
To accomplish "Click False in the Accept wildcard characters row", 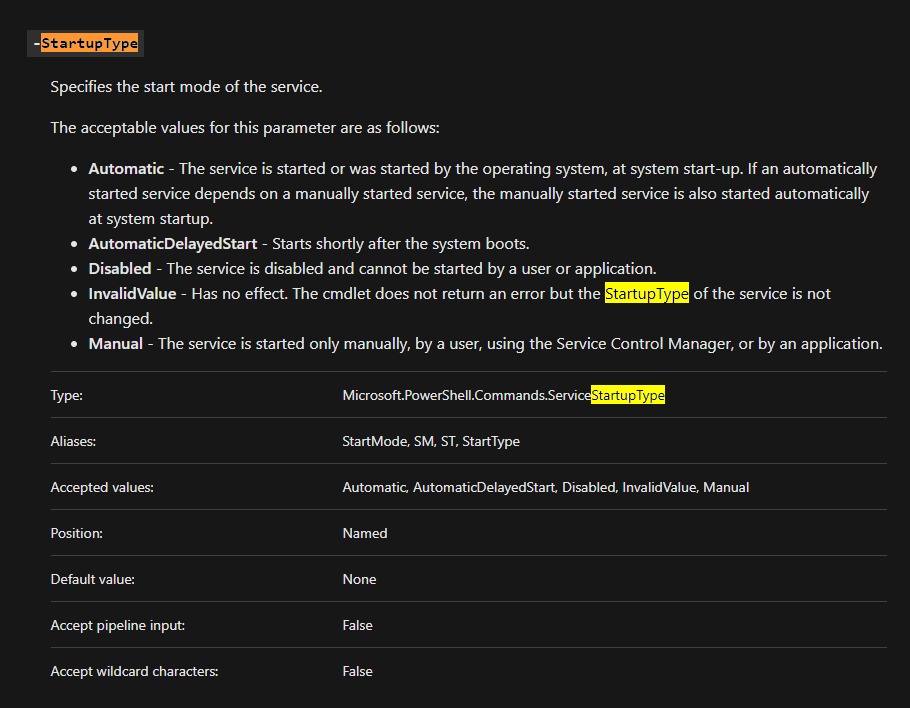I will tap(357, 672).
